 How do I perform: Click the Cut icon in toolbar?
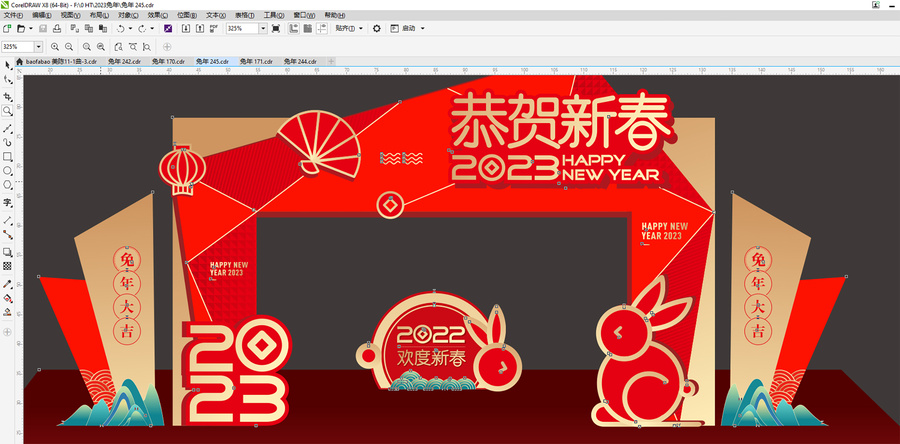pyautogui.click(x=75, y=28)
